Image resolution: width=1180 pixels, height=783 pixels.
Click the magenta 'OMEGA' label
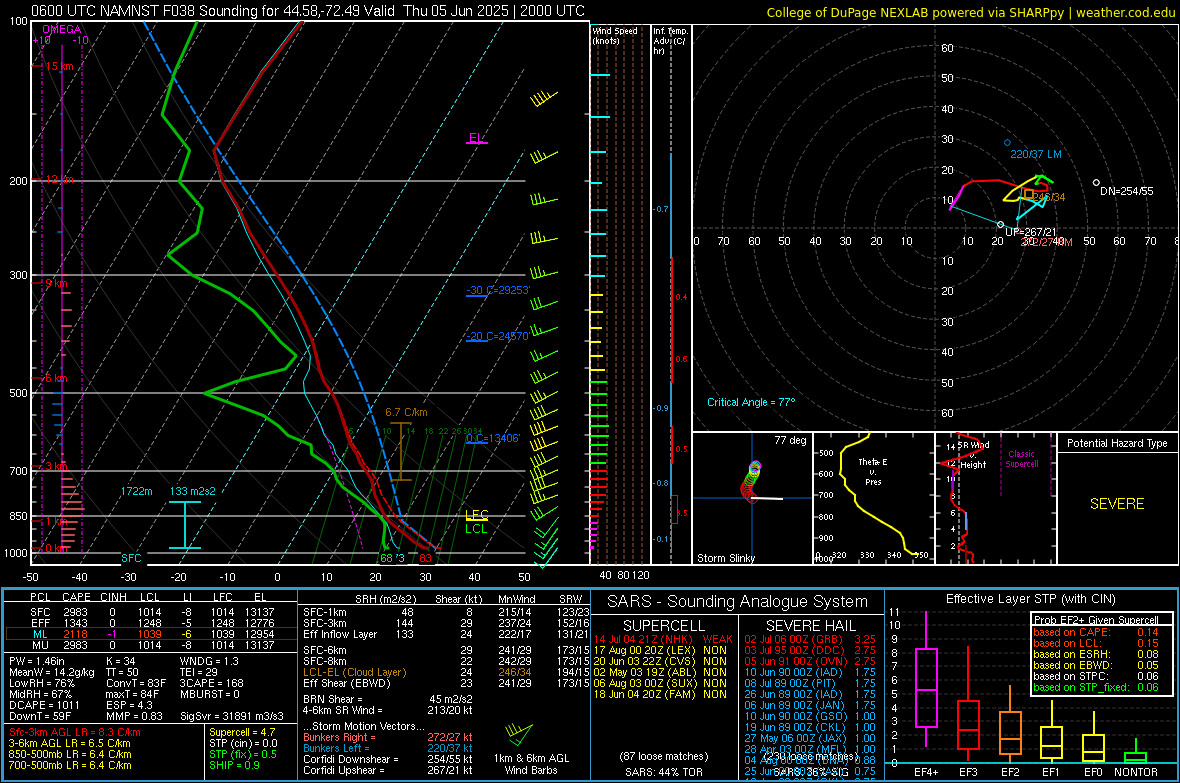coord(62,29)
